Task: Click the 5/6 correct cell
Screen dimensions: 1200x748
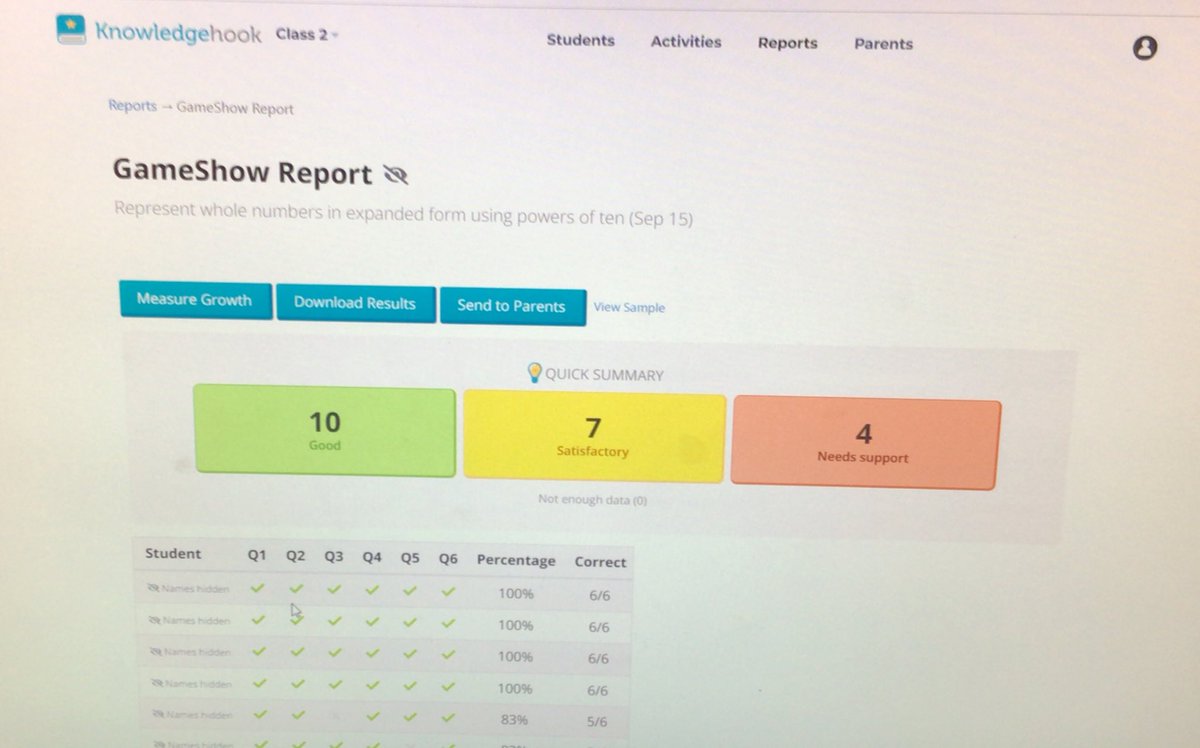Action: coord(599,721)
